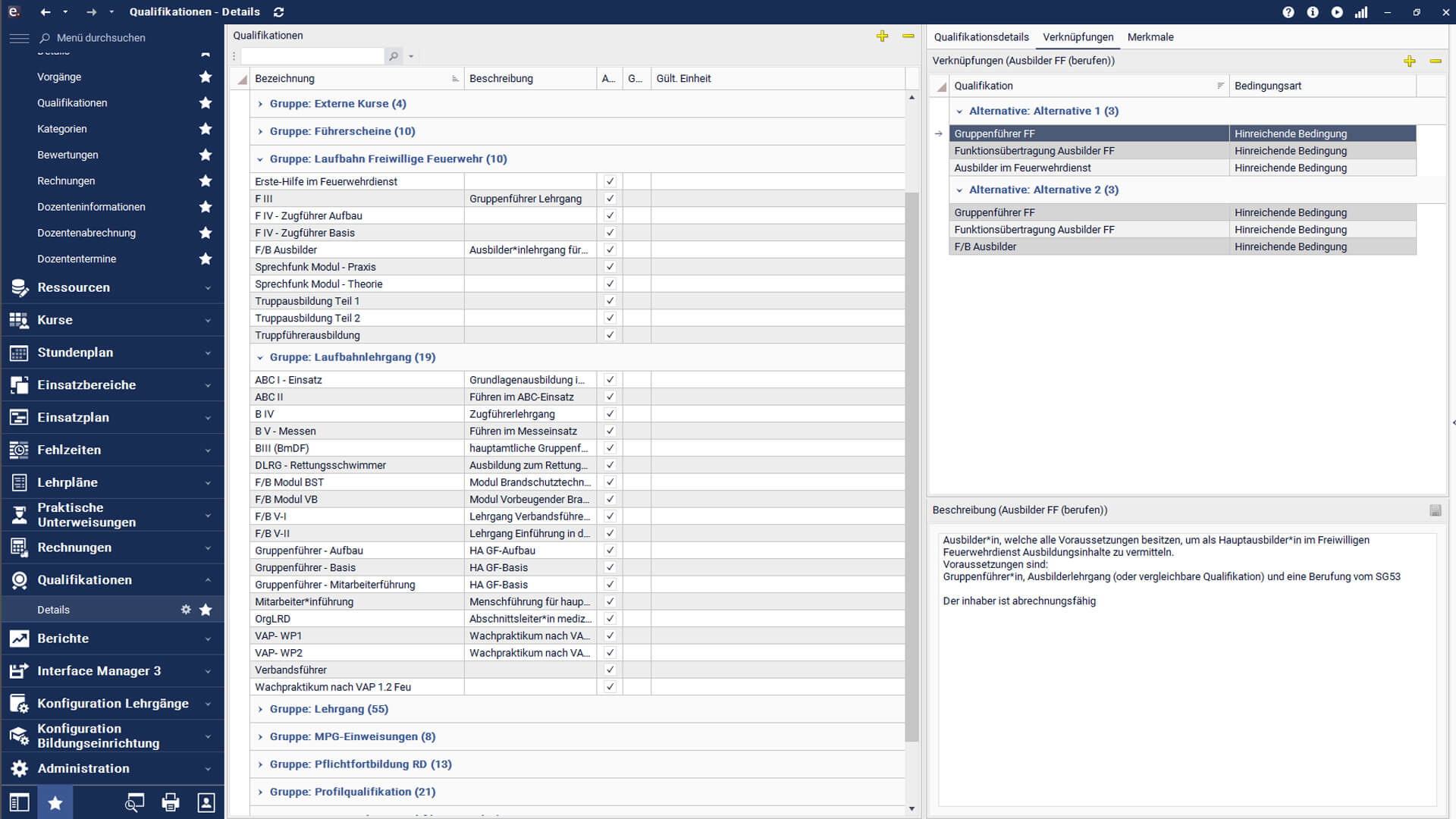Collapse Gruppe: Laufbahnlehrgang (19)
Screen dimensions: 1456x819
(x=260, y=357)
